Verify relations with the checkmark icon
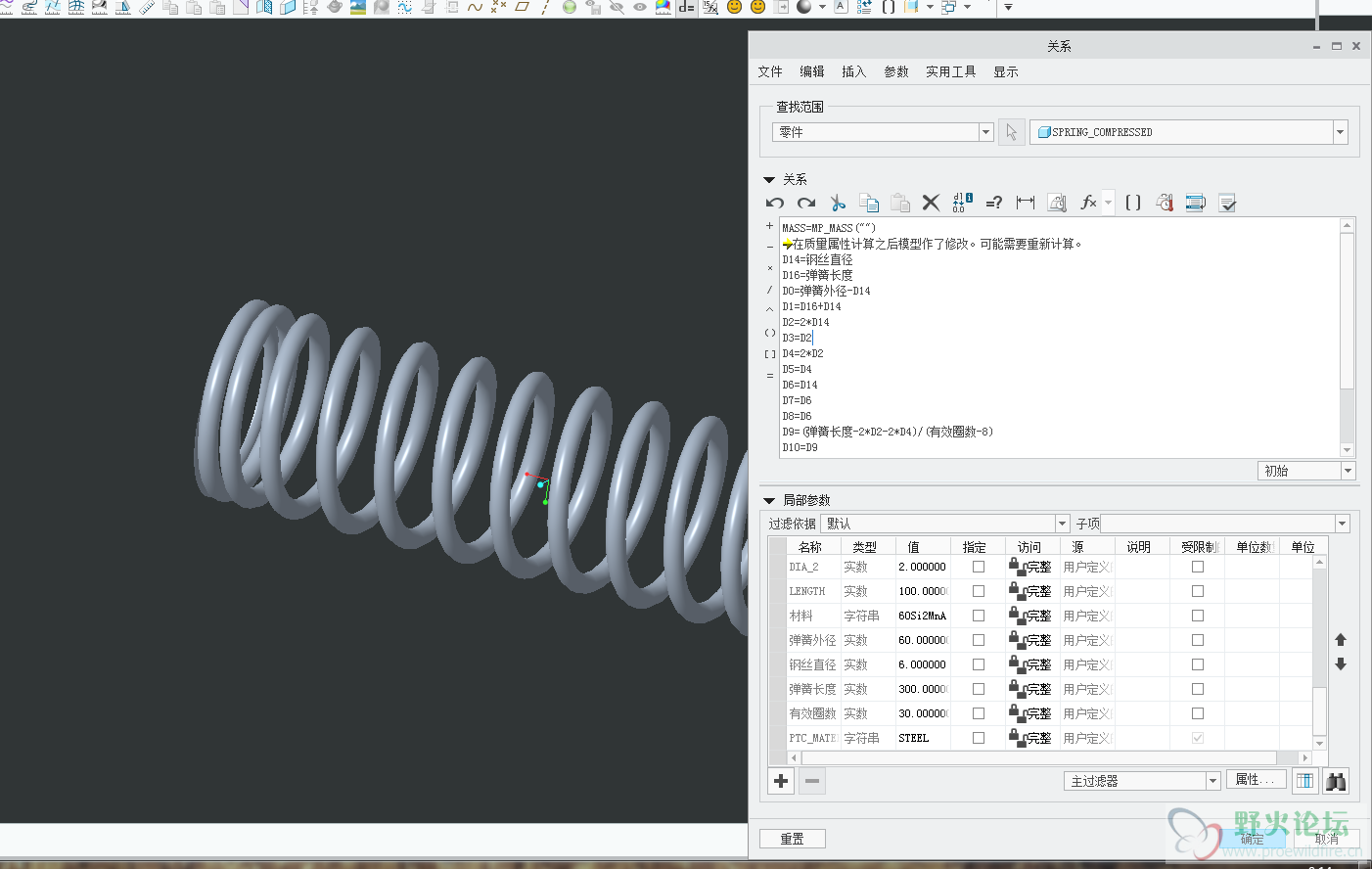The height and width of the screenshot is (869, 1372). coord(1227,203)
